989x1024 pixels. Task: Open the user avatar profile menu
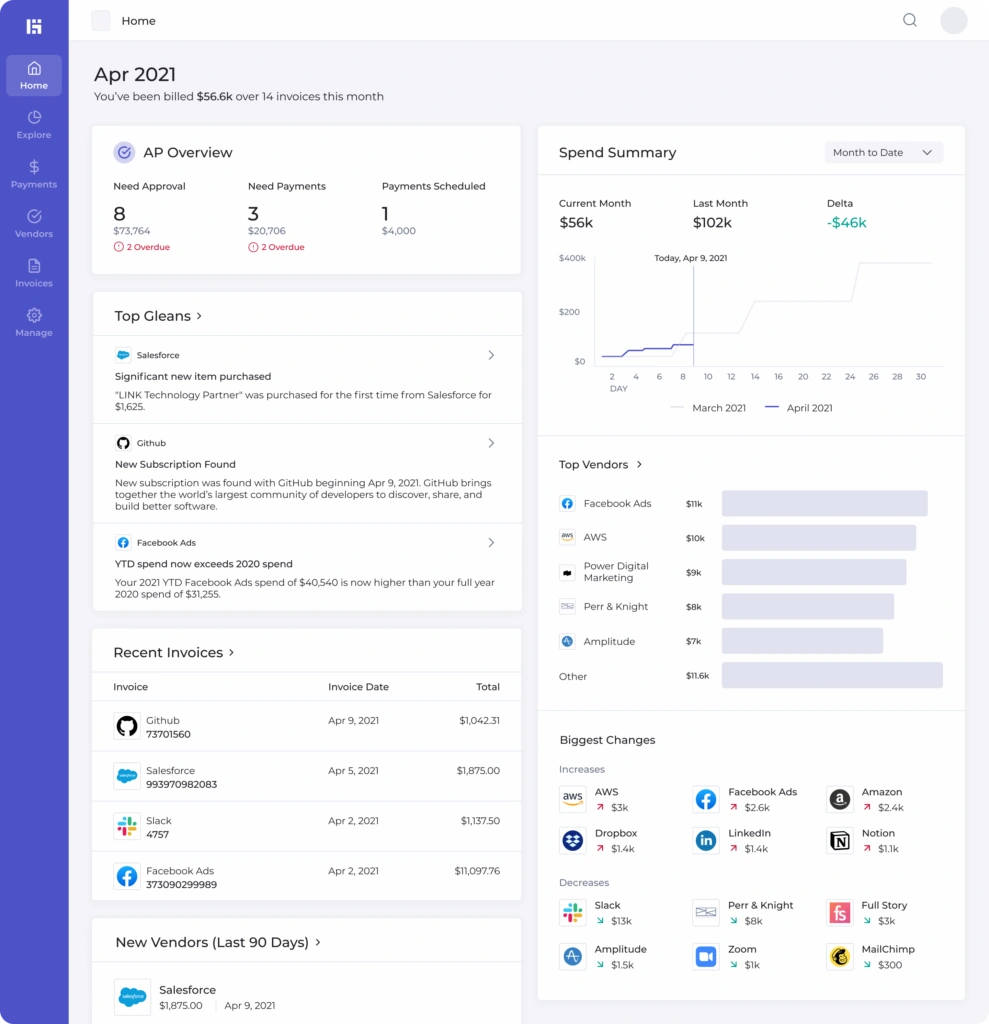pos(954,20)
